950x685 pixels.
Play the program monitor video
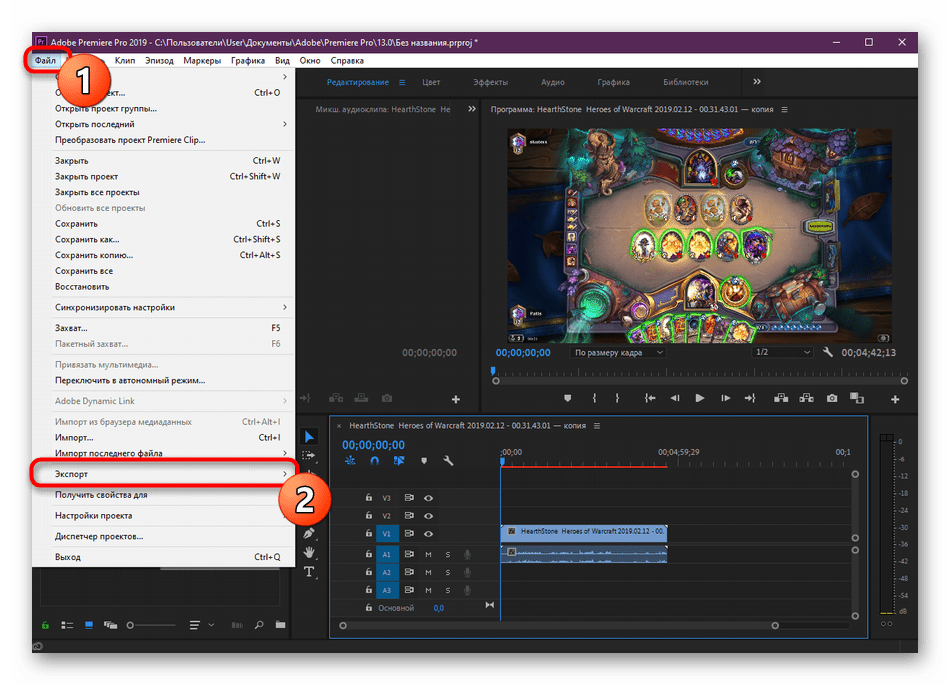tap(700, 398)
